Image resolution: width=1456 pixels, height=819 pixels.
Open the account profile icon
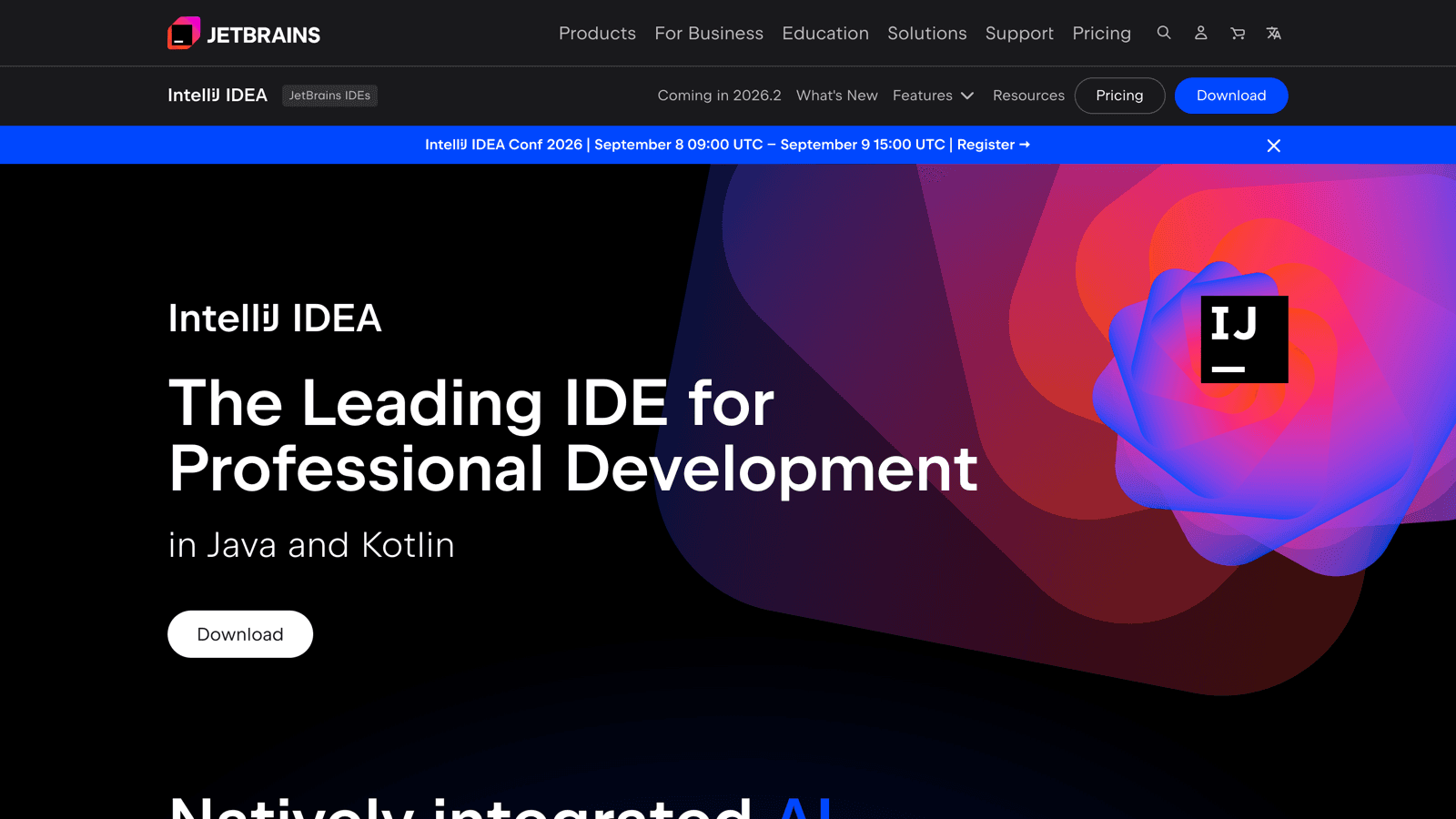pyautogui.click(x=1200, y=33)
